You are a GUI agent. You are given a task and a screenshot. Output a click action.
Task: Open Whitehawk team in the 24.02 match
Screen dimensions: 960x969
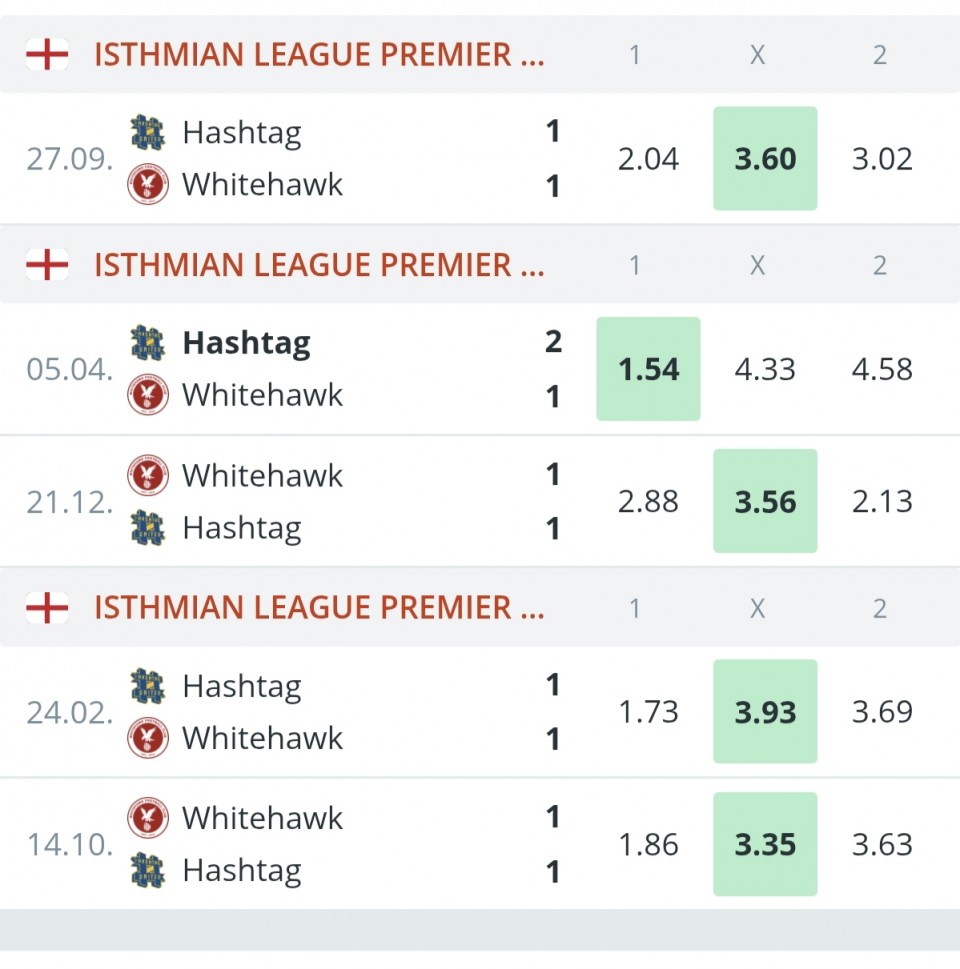[x=262, y=738]
